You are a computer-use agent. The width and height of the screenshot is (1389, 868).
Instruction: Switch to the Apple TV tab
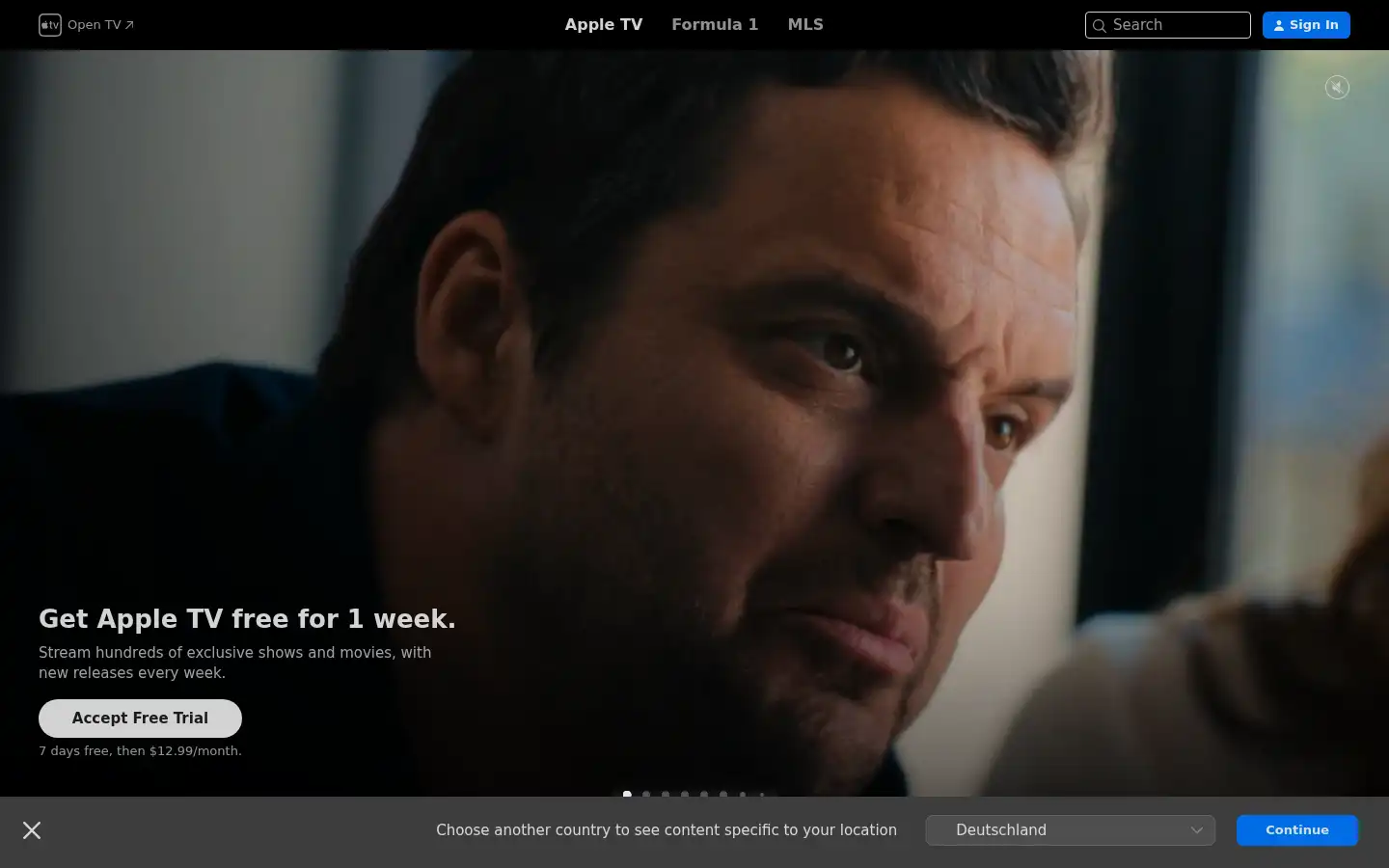pos(604,25)
